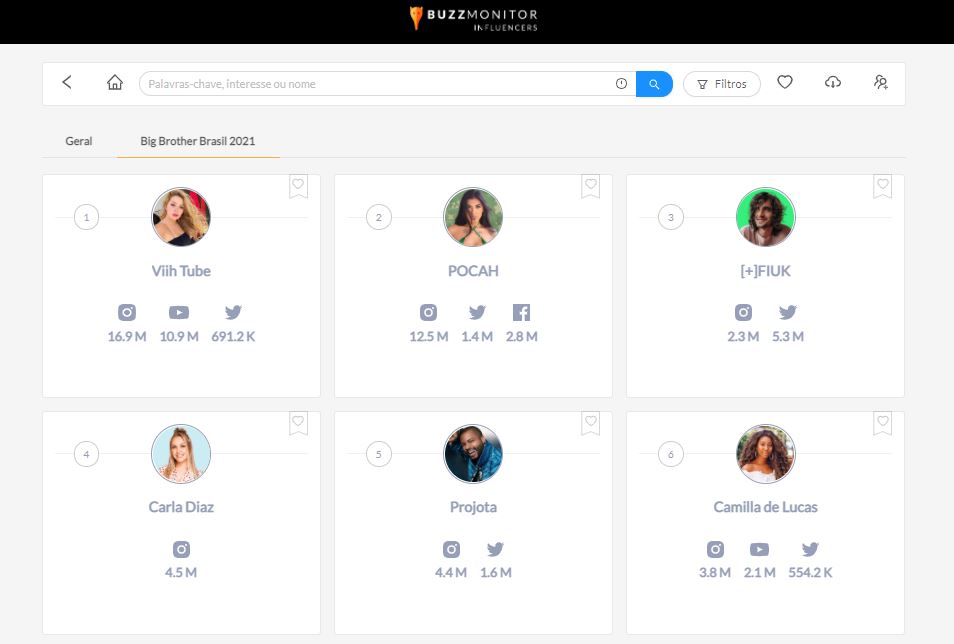Screen dimensions: 954x644
Task: Open the Filtros filter options
Action: coord(722,84)
